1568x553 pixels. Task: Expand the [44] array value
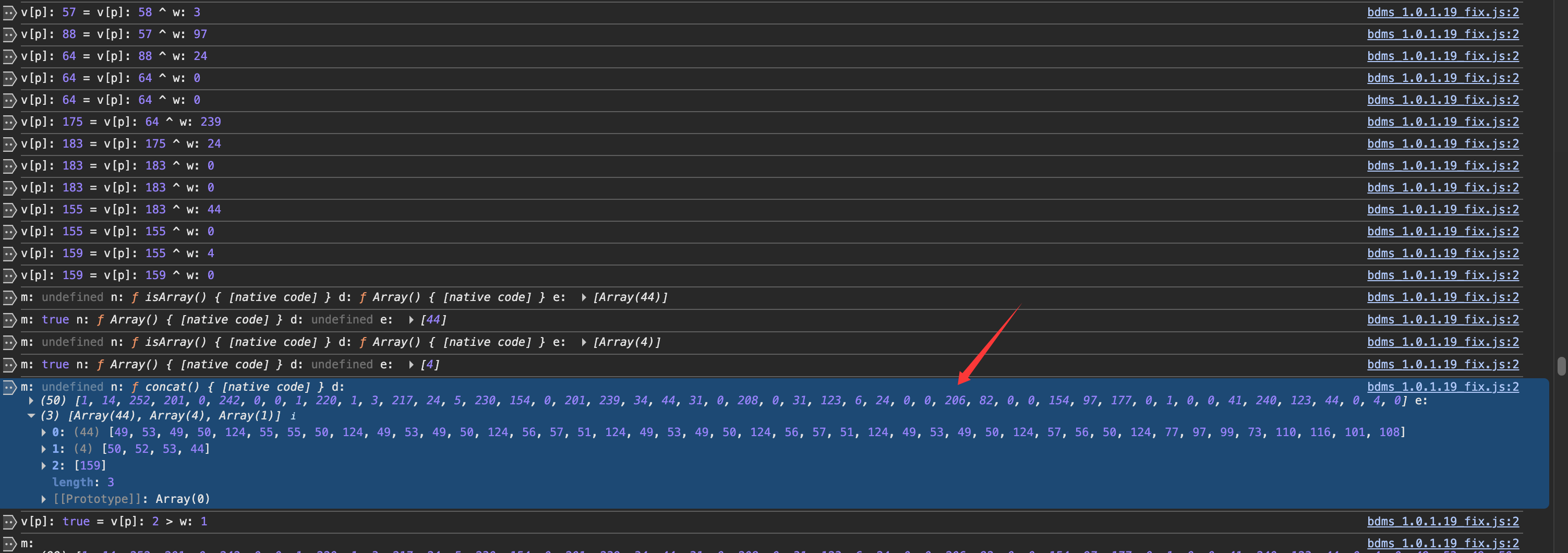coord(412,320)
